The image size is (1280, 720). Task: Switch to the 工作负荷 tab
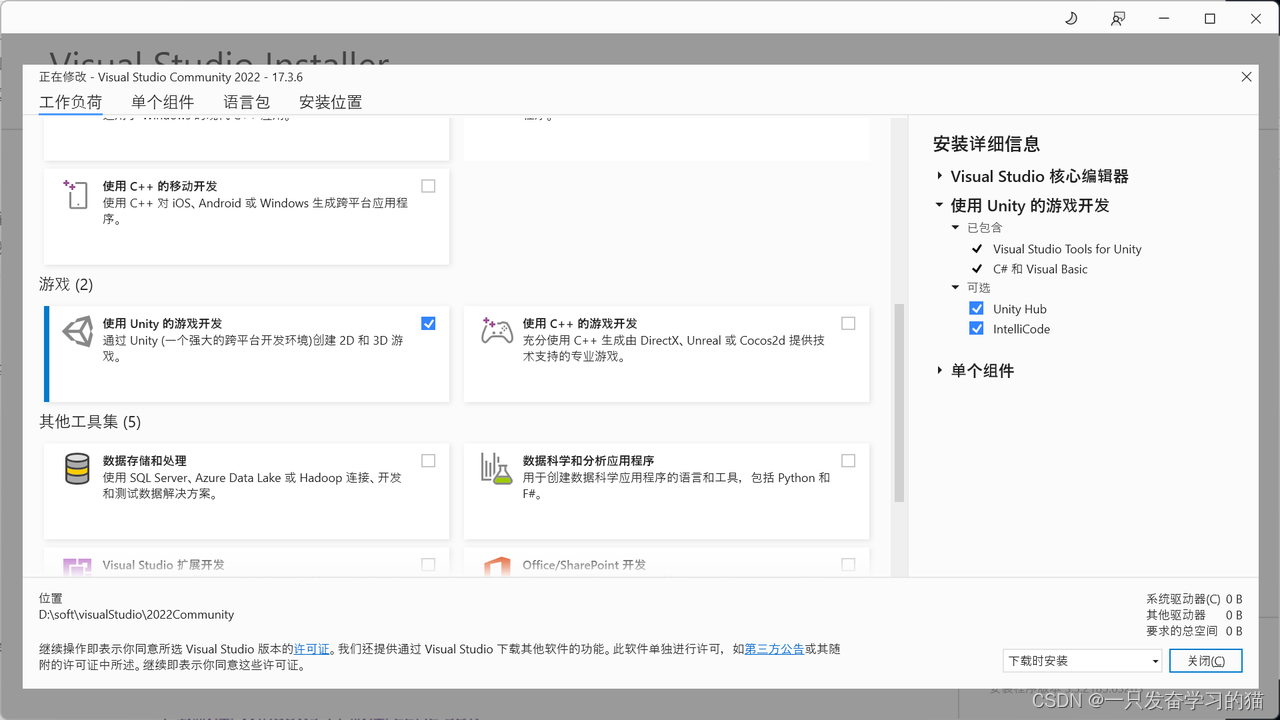[x=71, y=102]
